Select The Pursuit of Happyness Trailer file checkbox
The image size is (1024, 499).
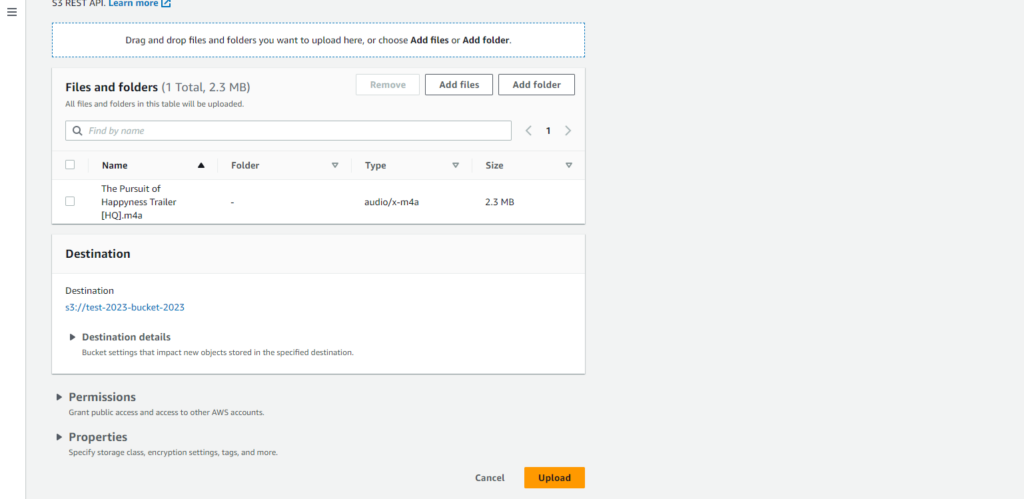70,201
